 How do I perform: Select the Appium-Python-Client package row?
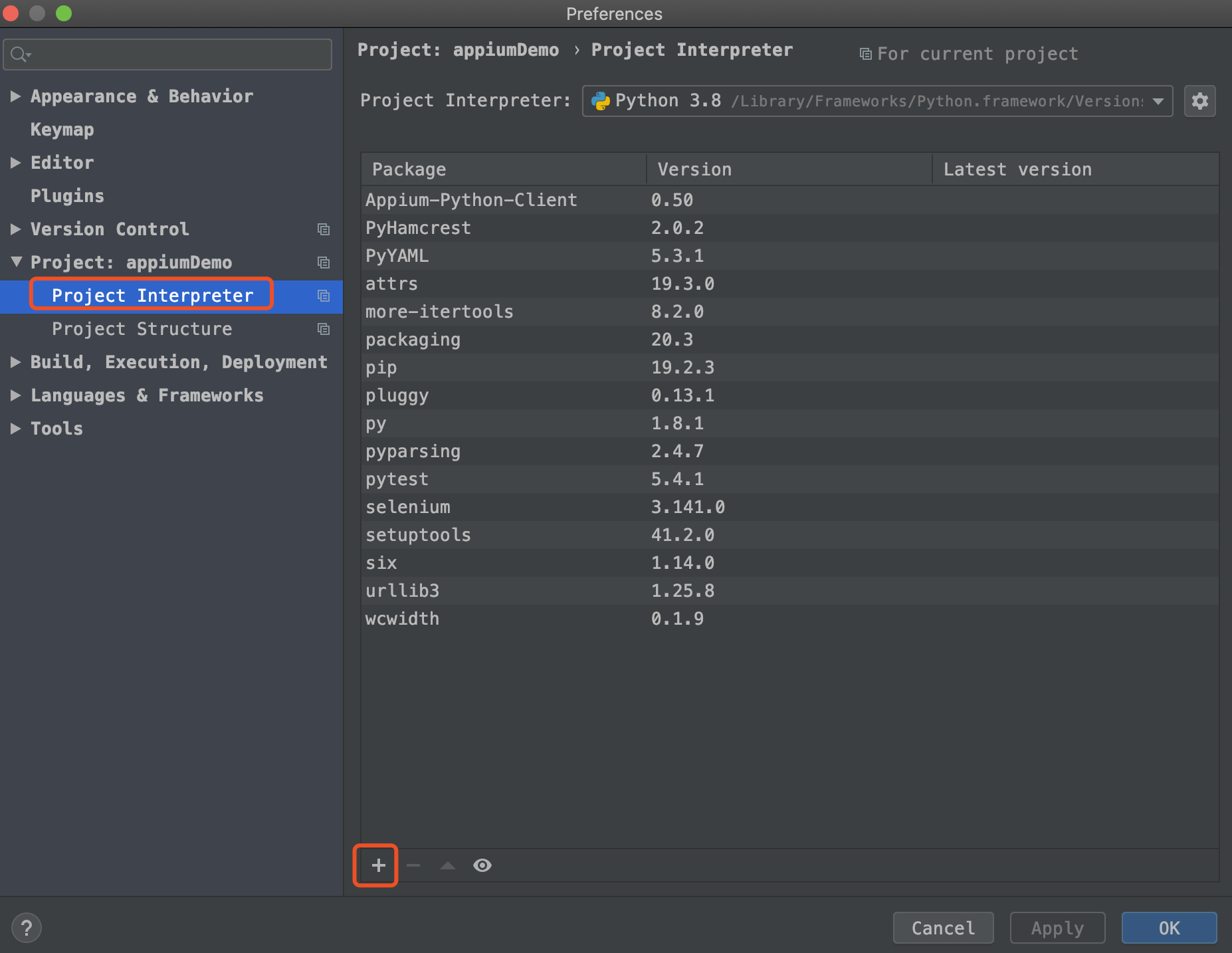pos(790,200)
